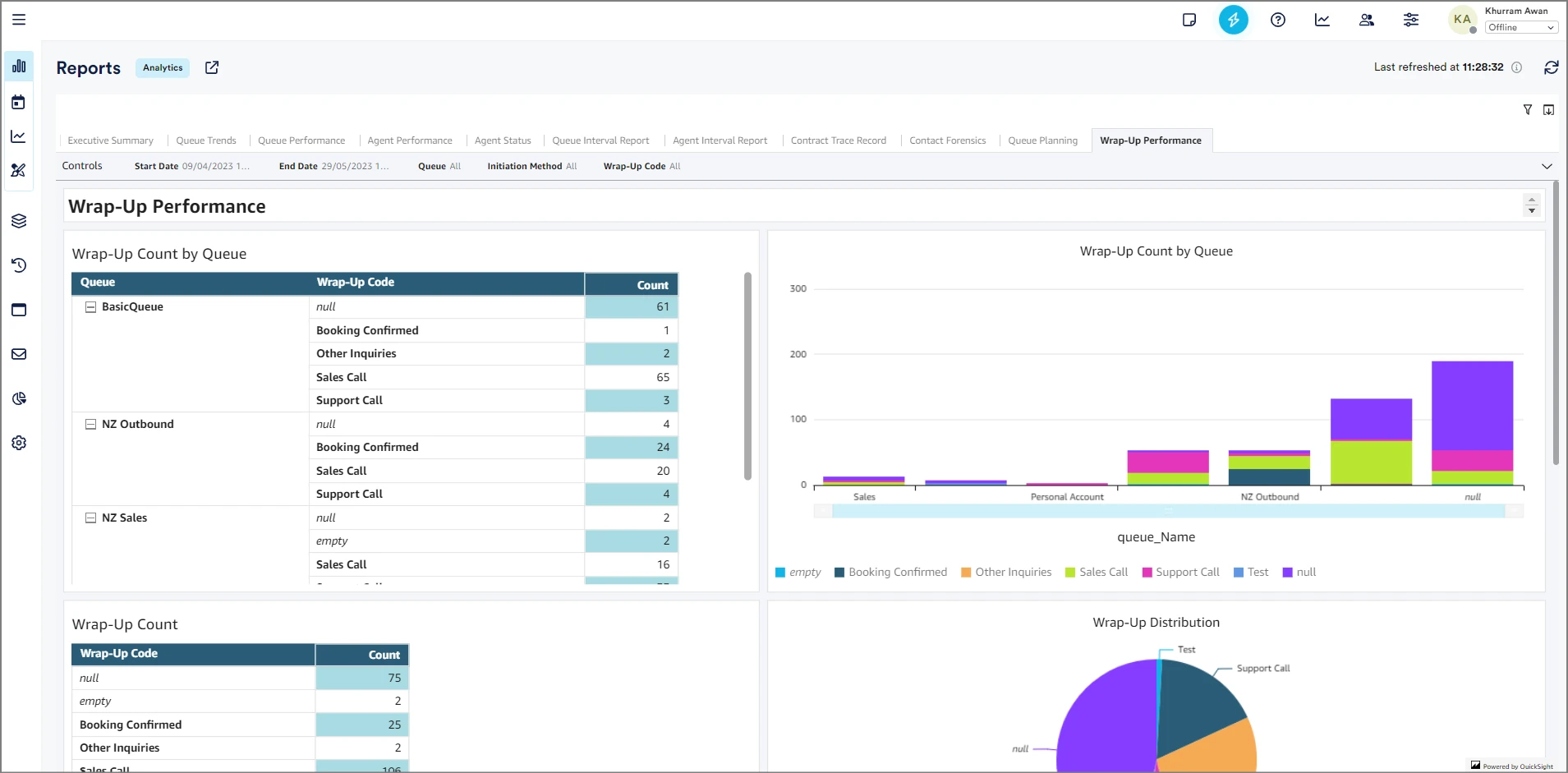This screenshot has width=1568, height=773.
Task: Collapse the NZ Outbound row group
Action: 91,425
